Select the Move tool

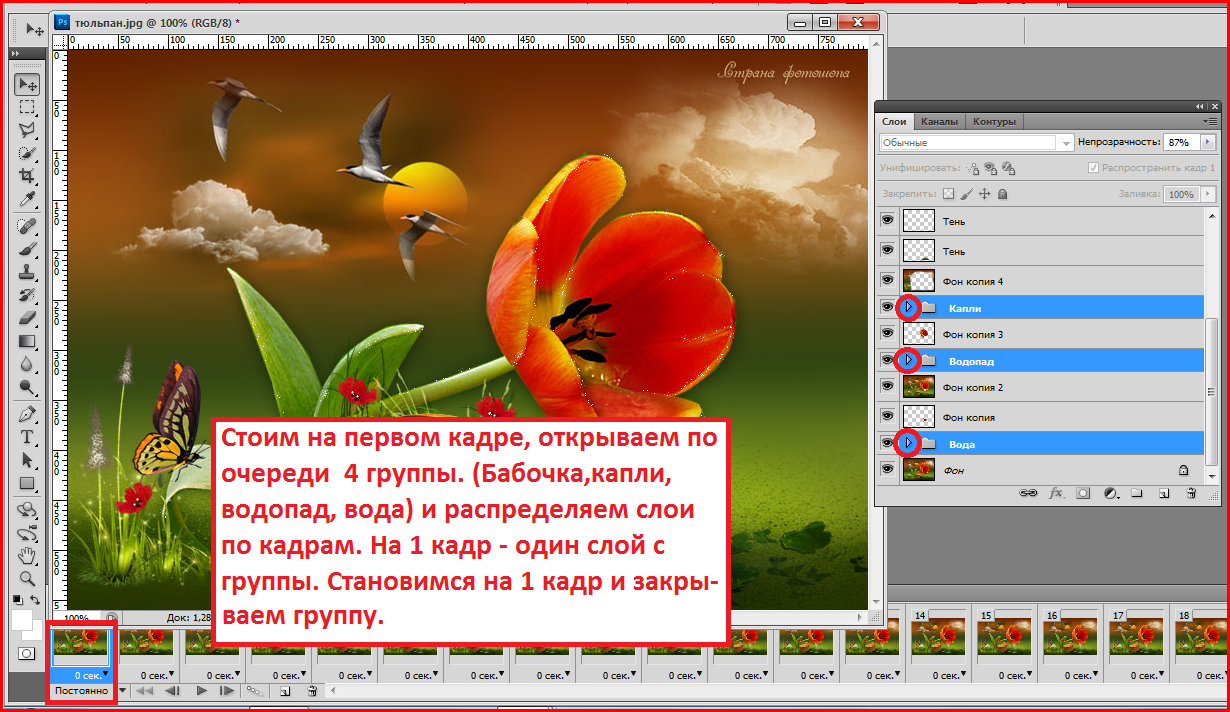pyautogui.click(x=27, y=85)
